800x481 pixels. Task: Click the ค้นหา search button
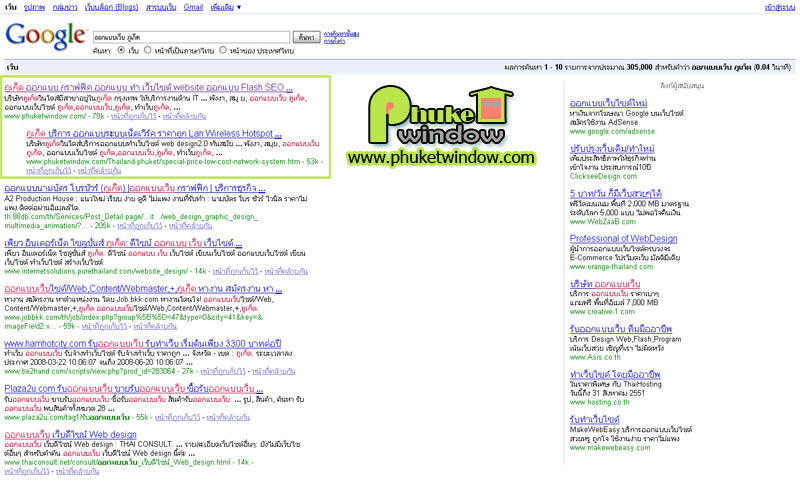pyautogui.click(x=306, y=37)
